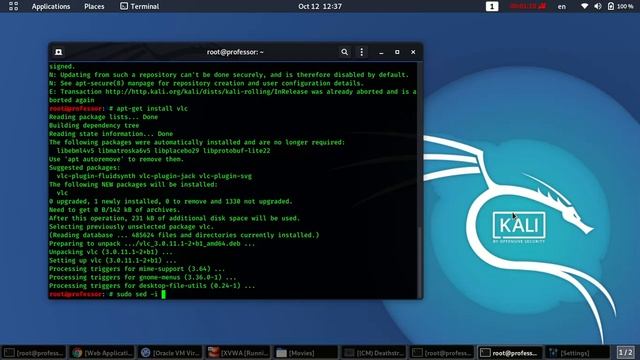This screenshot has height=360, width=640.
Task: Click the 100 % battery percentage text
Action: pos(625,7)
